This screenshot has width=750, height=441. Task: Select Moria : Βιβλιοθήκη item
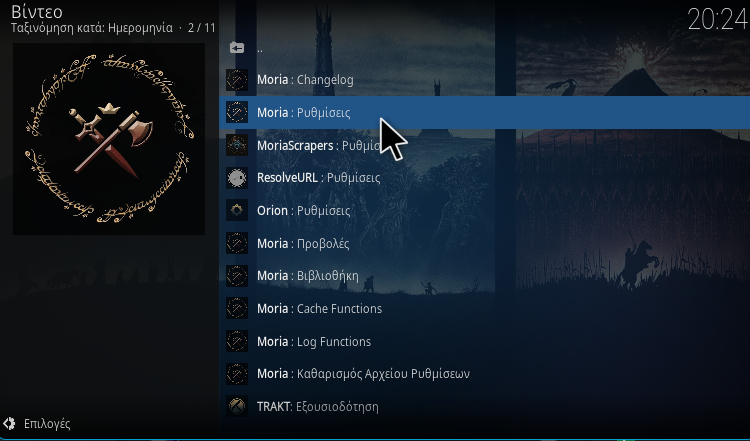pyautogui.click(x=485, y=276)
